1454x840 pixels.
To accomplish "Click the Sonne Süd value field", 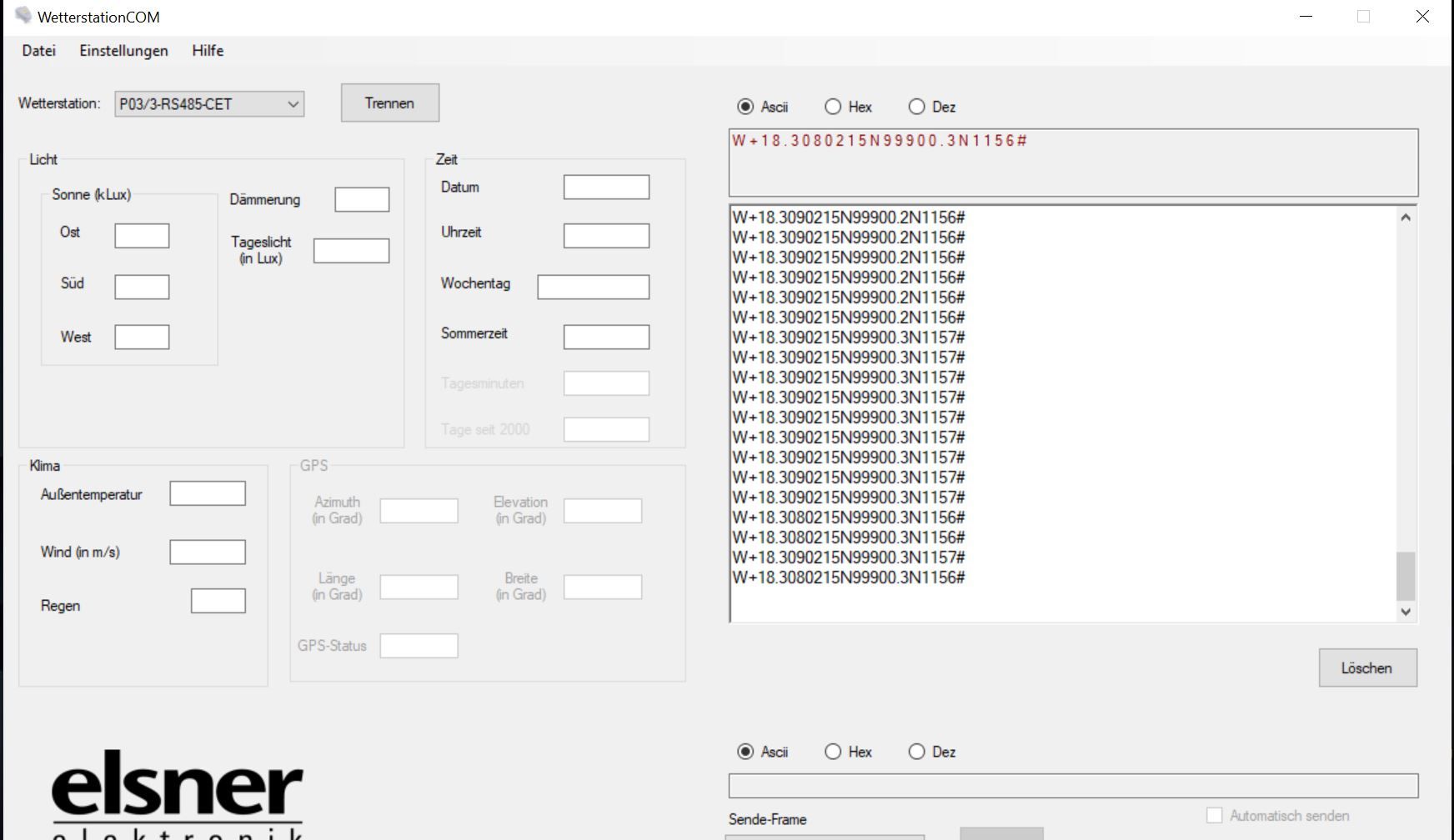I will [x=142, y=287].
